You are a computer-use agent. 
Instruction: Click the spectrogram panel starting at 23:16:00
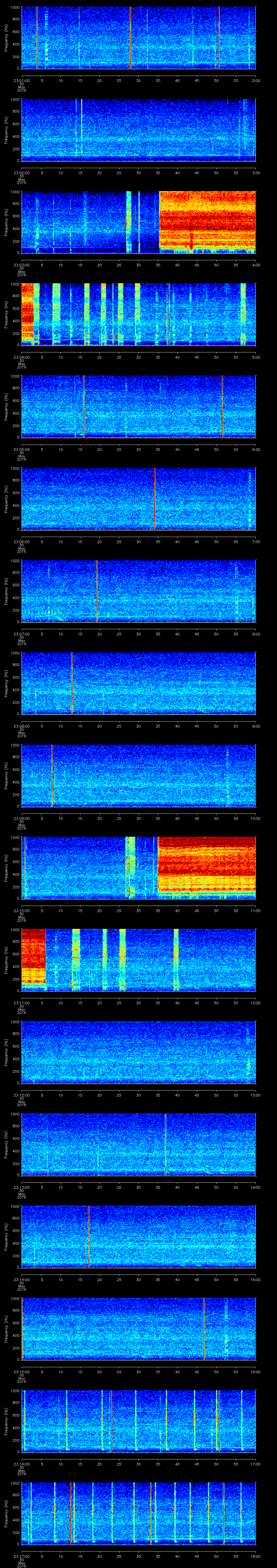tap(139, 1421)
